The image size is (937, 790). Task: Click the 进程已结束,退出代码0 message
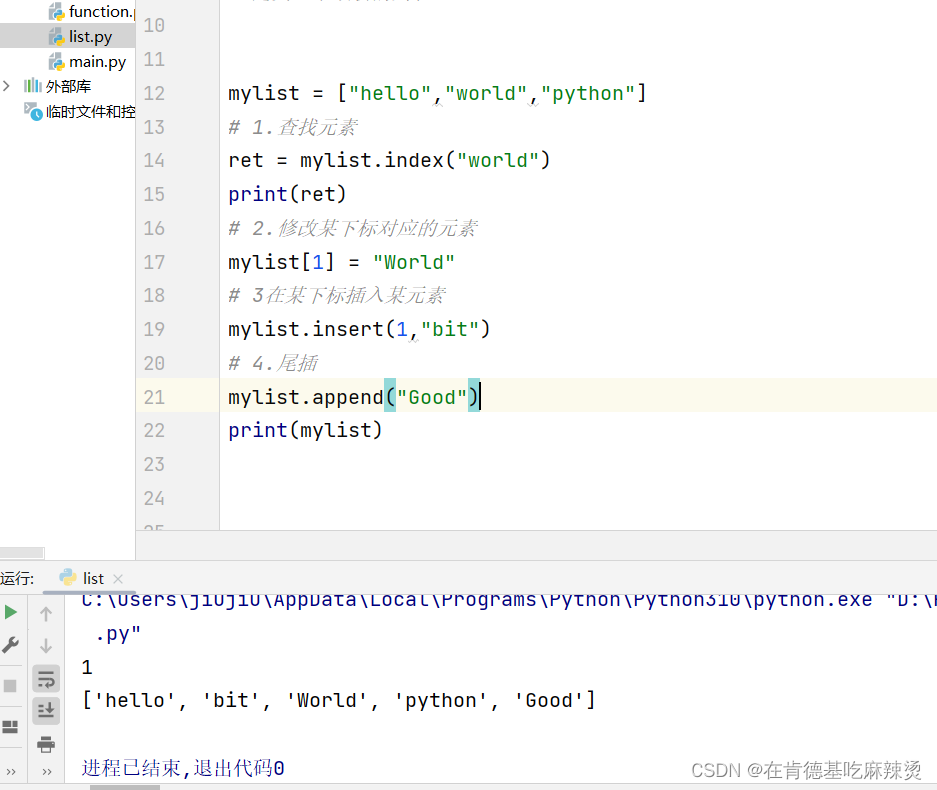(183, 768)
